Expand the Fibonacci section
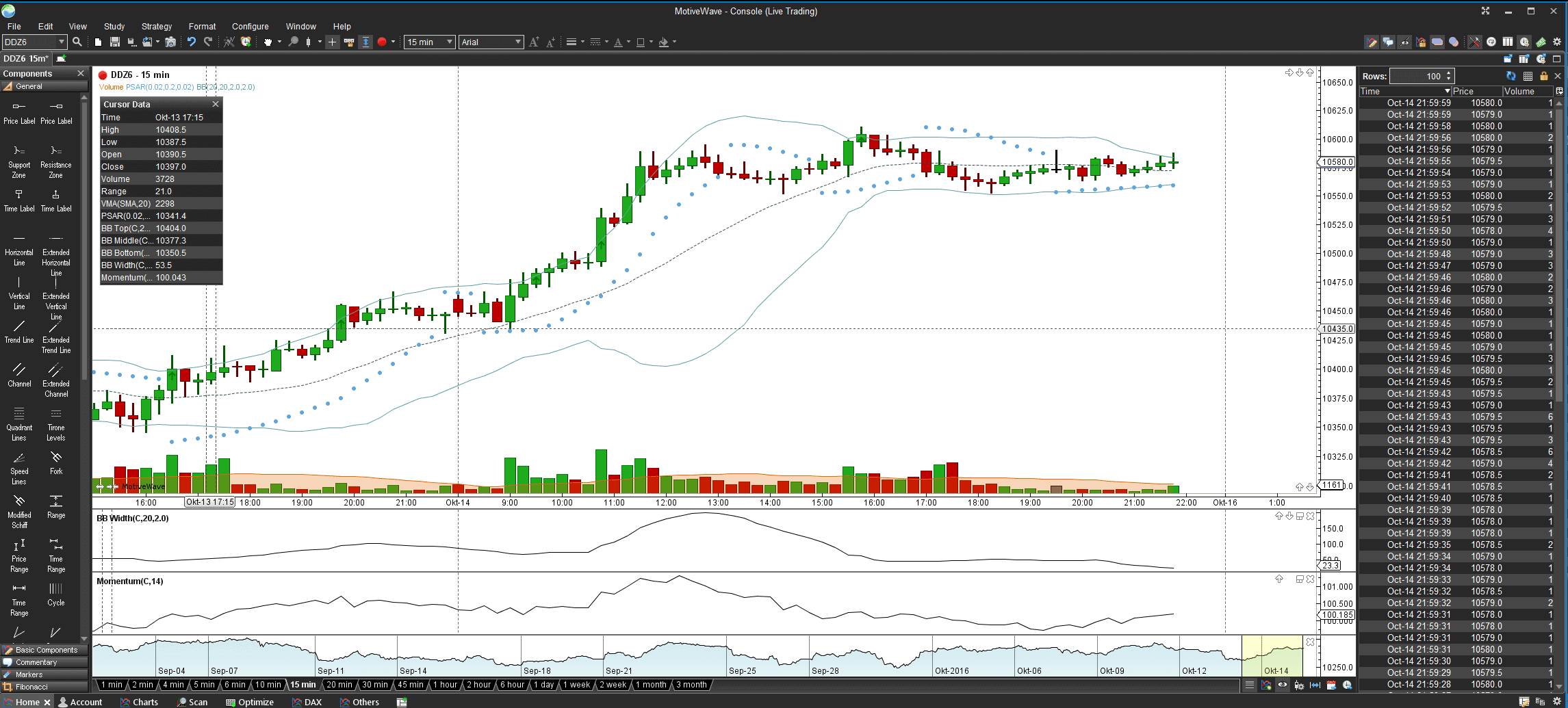1568x708 pixels. click(x=44, y=687)
